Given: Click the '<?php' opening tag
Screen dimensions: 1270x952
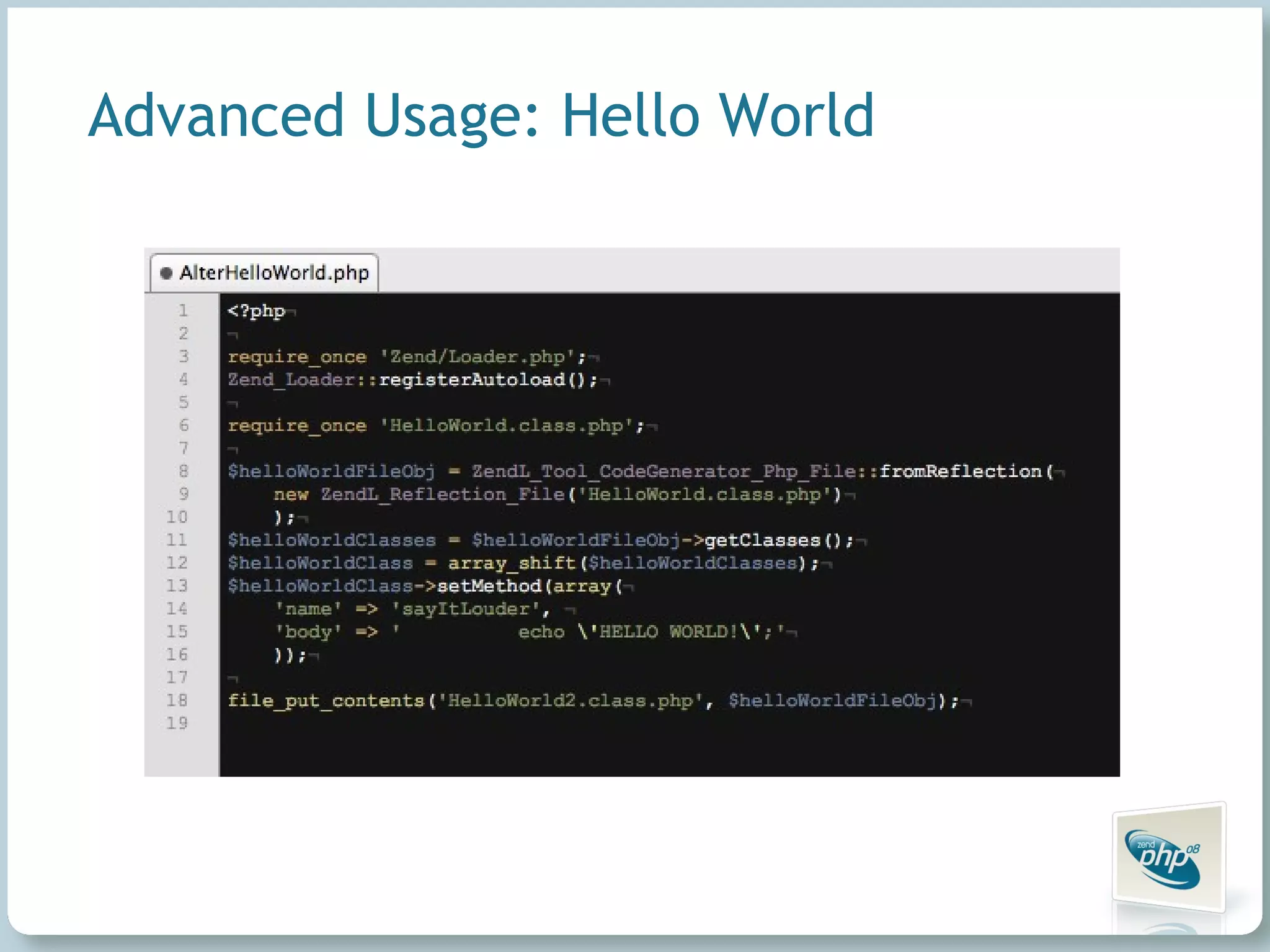Looking at the screenshot, I should (256, 311).
